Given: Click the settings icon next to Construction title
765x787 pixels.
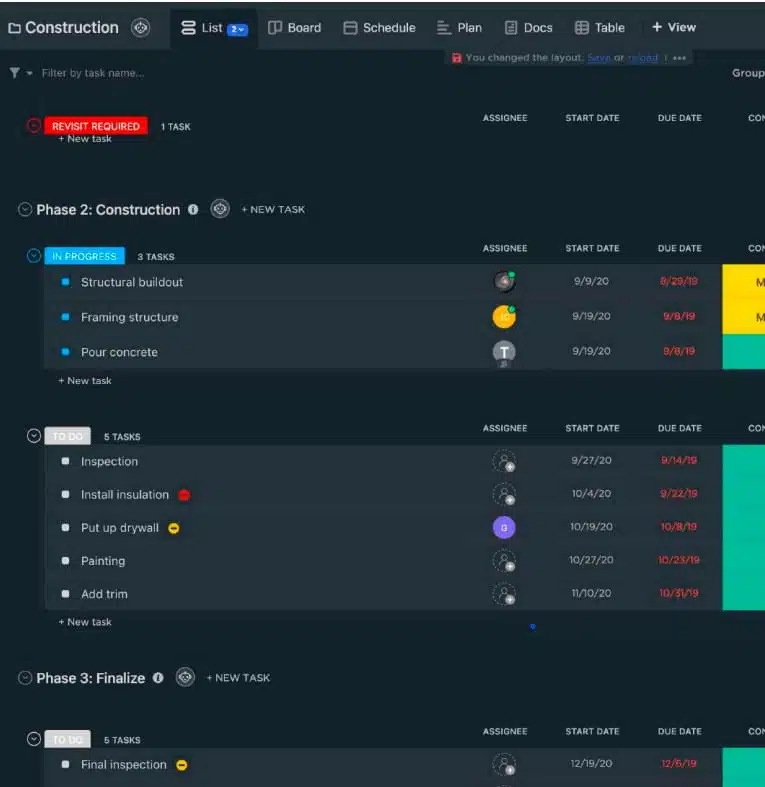Looking at the screenshot, I should 141,28.
